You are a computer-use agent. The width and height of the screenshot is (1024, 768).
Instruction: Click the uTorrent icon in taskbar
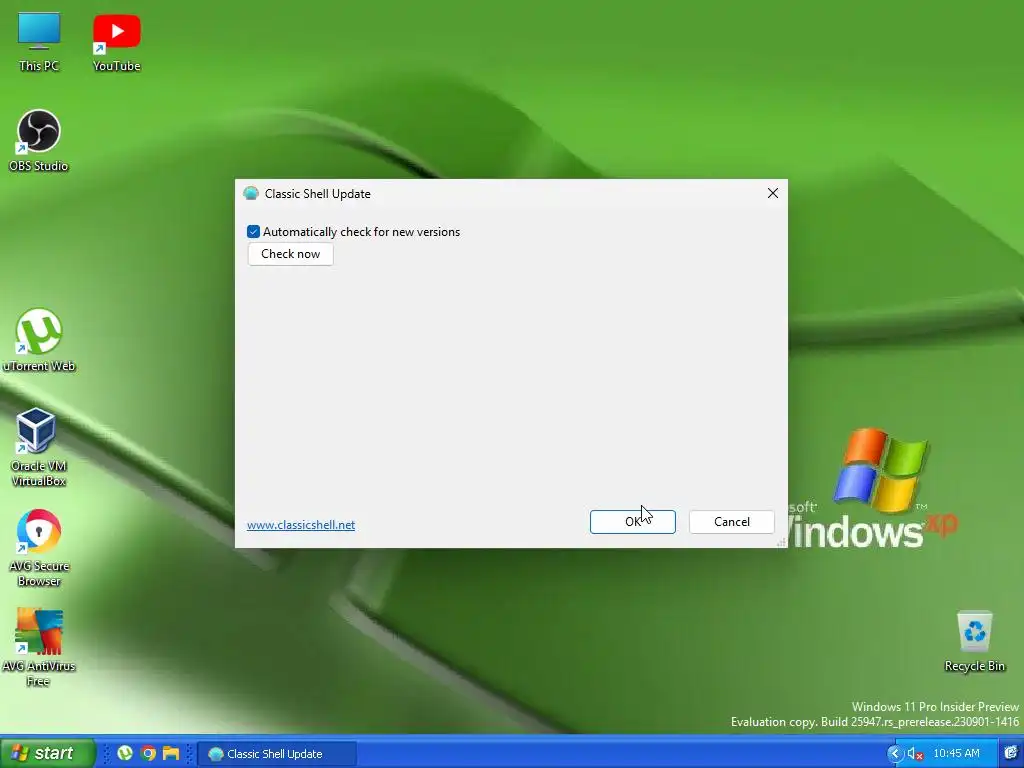coord(125,753)
